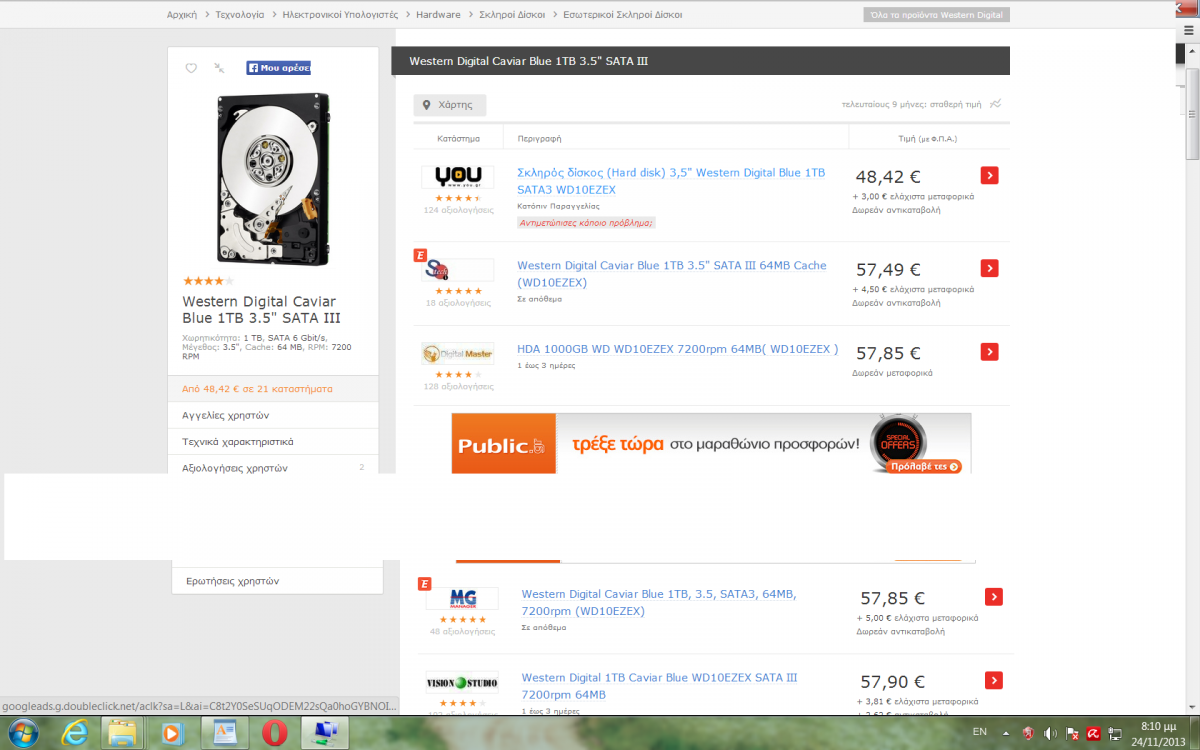The height and width of the screenshot is (750, 1200).
Task: Open Αγγελίες χρηστών sidebar item
Action: [x=274, y=415]
